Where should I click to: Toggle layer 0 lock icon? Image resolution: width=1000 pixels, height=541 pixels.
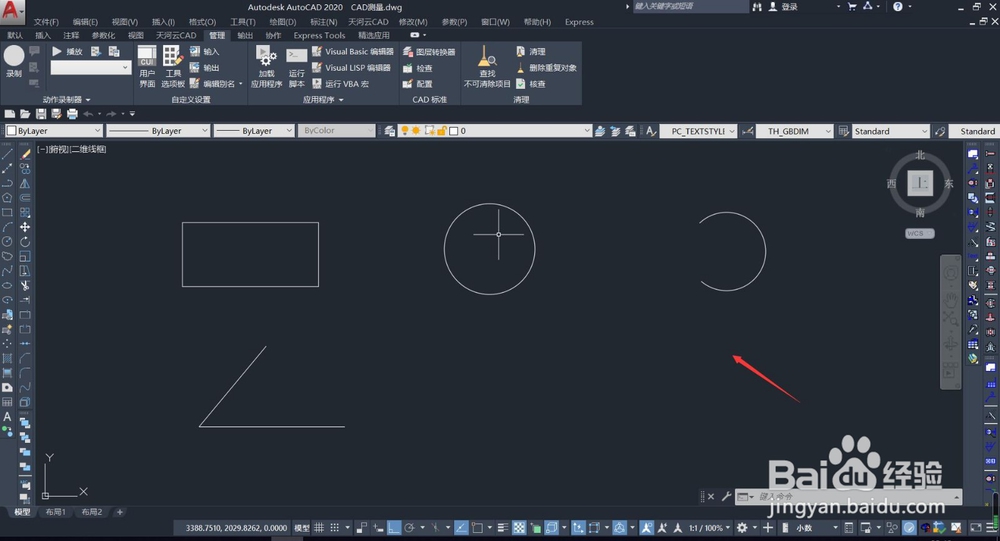pos(441,131)
